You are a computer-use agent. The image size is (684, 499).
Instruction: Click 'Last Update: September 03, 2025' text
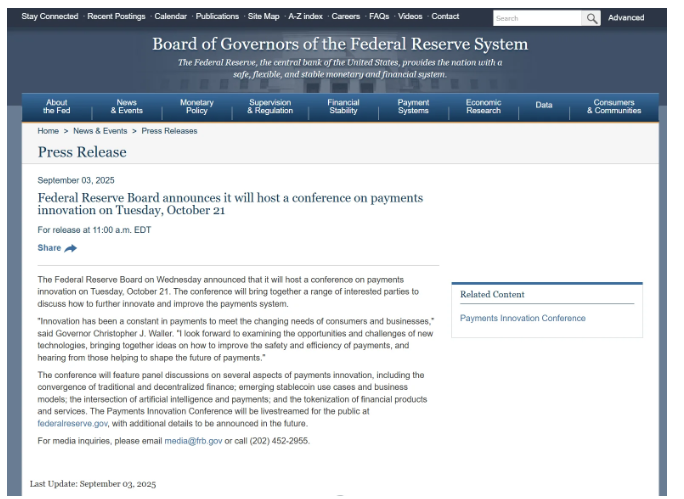[x=93, y=484]
